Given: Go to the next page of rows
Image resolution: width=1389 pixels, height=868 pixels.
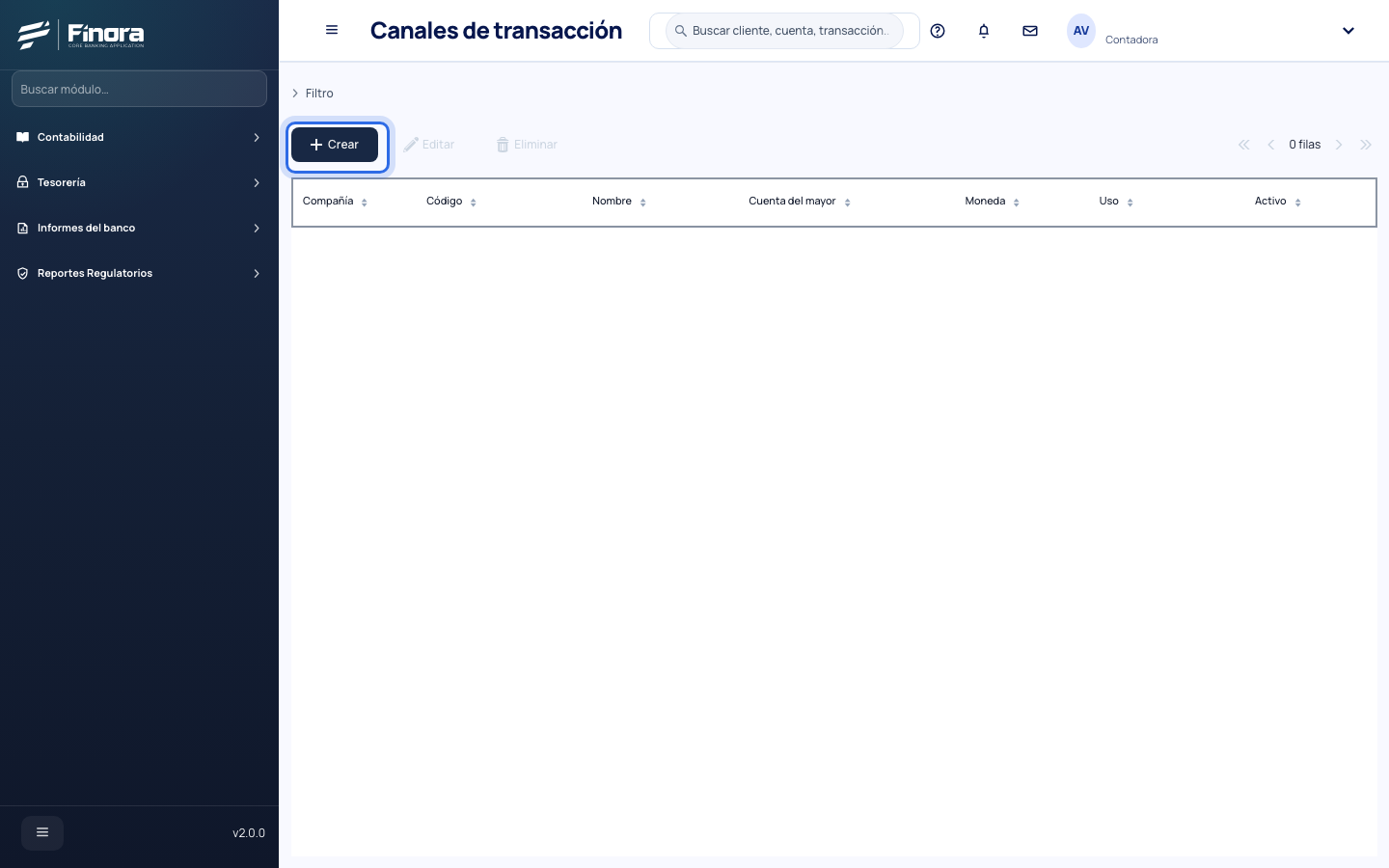Looking at the screenshot, I should [1339, 145].
